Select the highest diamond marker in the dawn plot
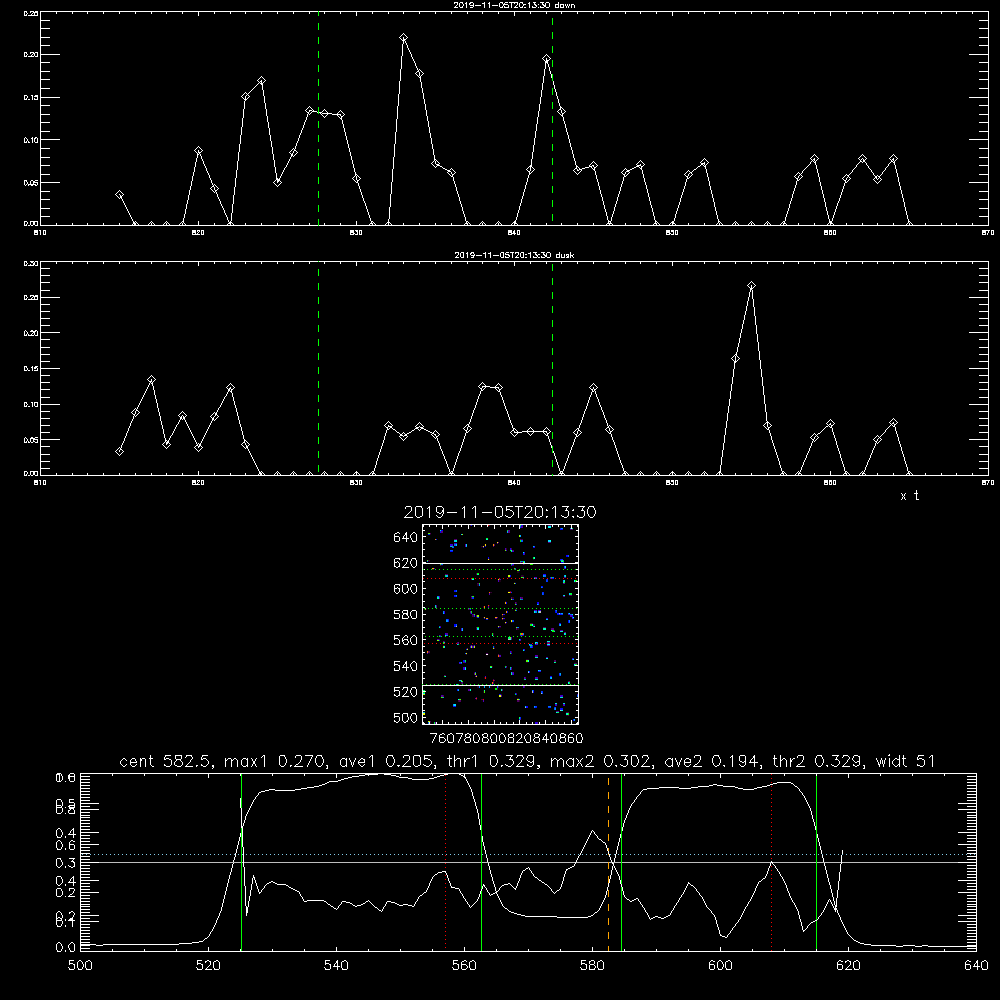The height and width of the screenshot is (1000, 1000). (403, 38)
